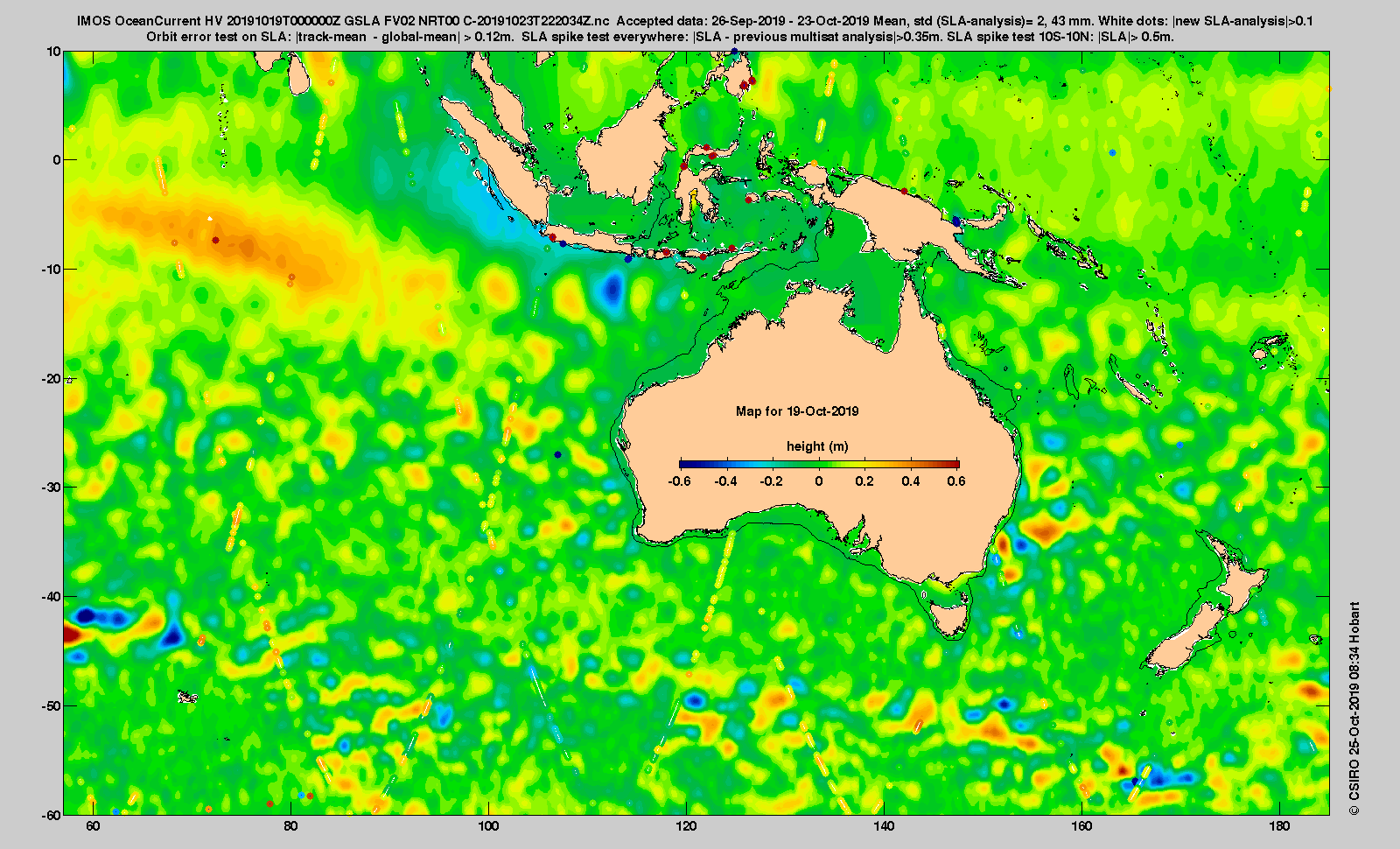Screen dimensions: 1400x849
Task: Click the 'height (m)' colorbar title
Action: [817, 446]
